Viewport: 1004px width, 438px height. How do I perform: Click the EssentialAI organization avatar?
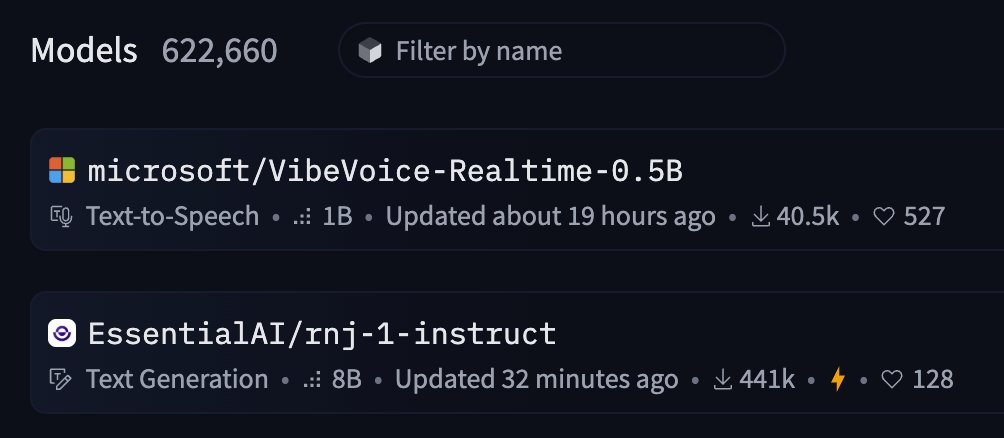(62, 333)
